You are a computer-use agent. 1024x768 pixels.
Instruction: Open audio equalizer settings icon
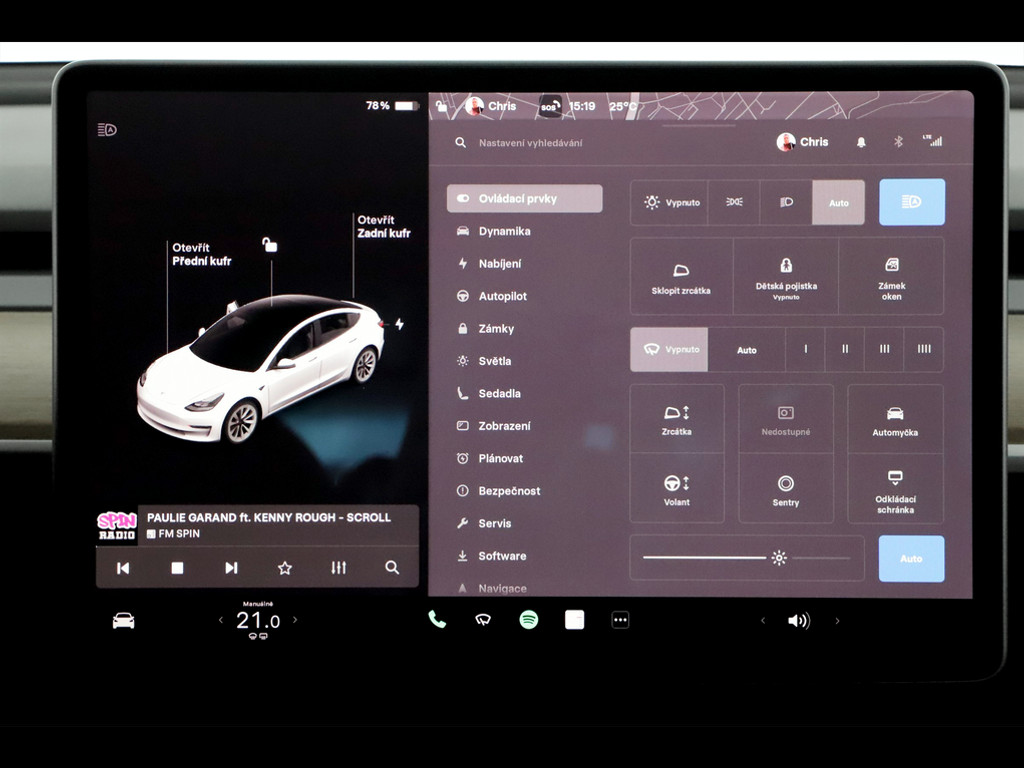(x=339, y=568)
